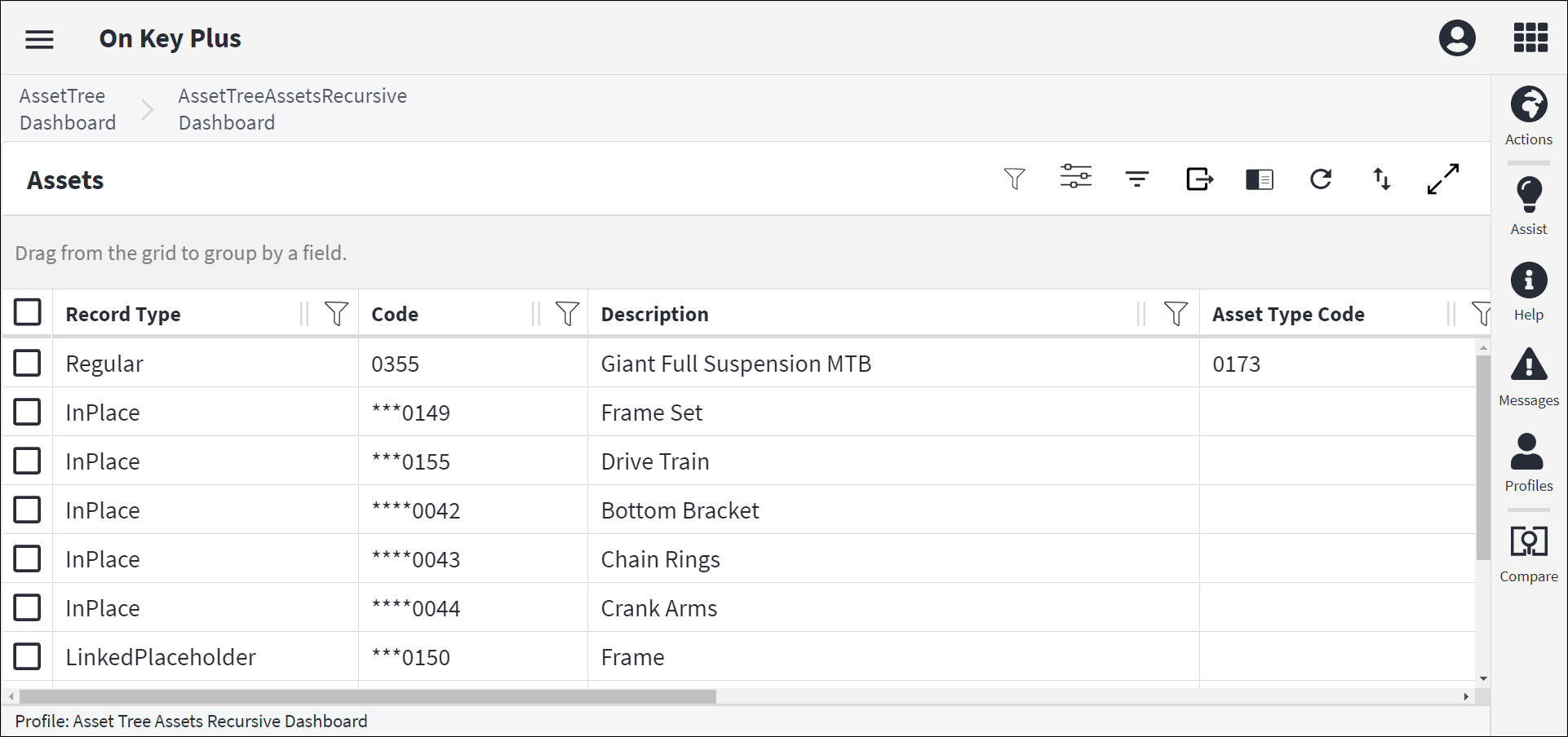
Task: Click the horizontal scrollbar thumb
Action: 367,697
